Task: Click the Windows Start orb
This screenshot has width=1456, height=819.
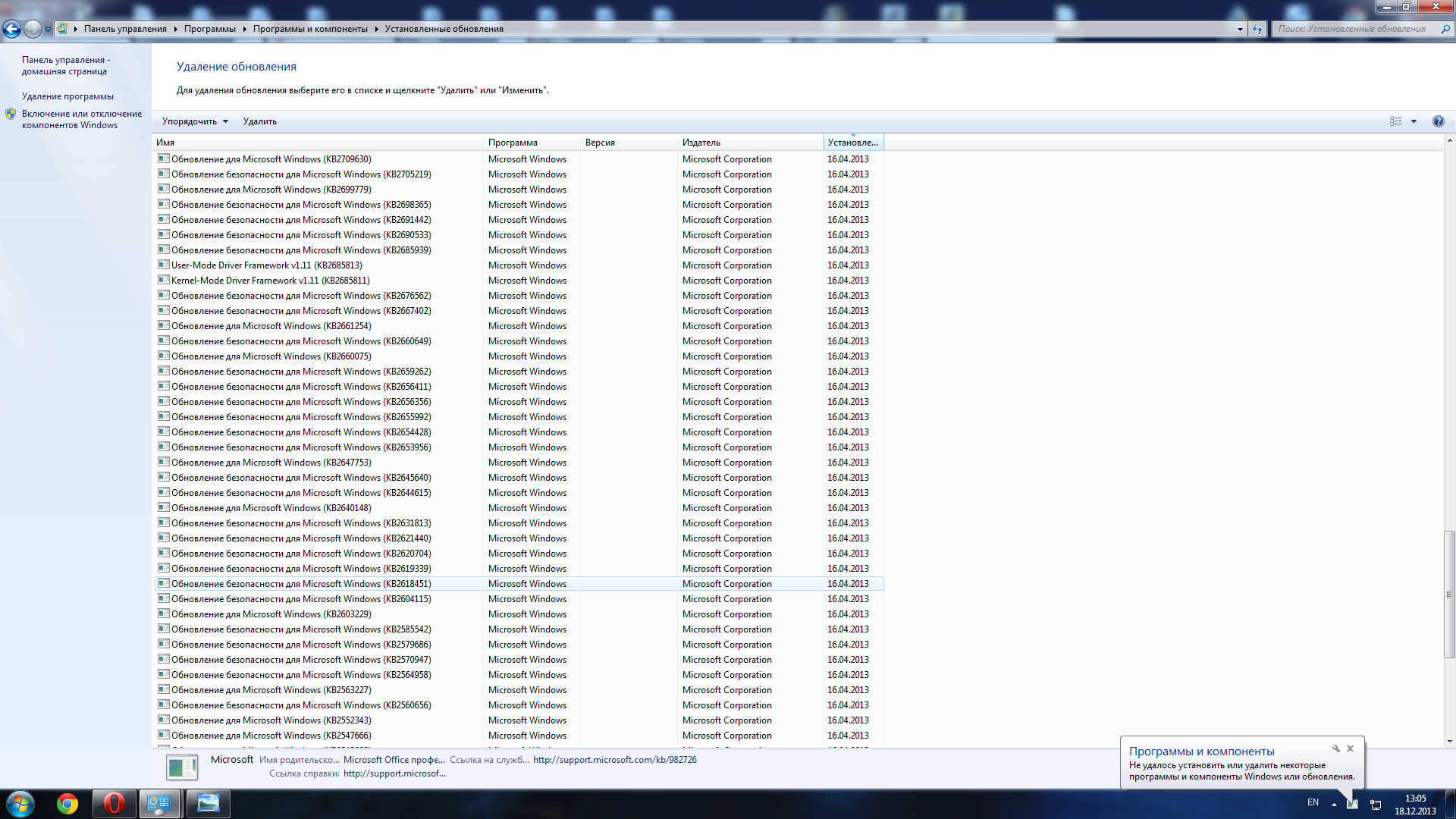Action: pos(20,804)
